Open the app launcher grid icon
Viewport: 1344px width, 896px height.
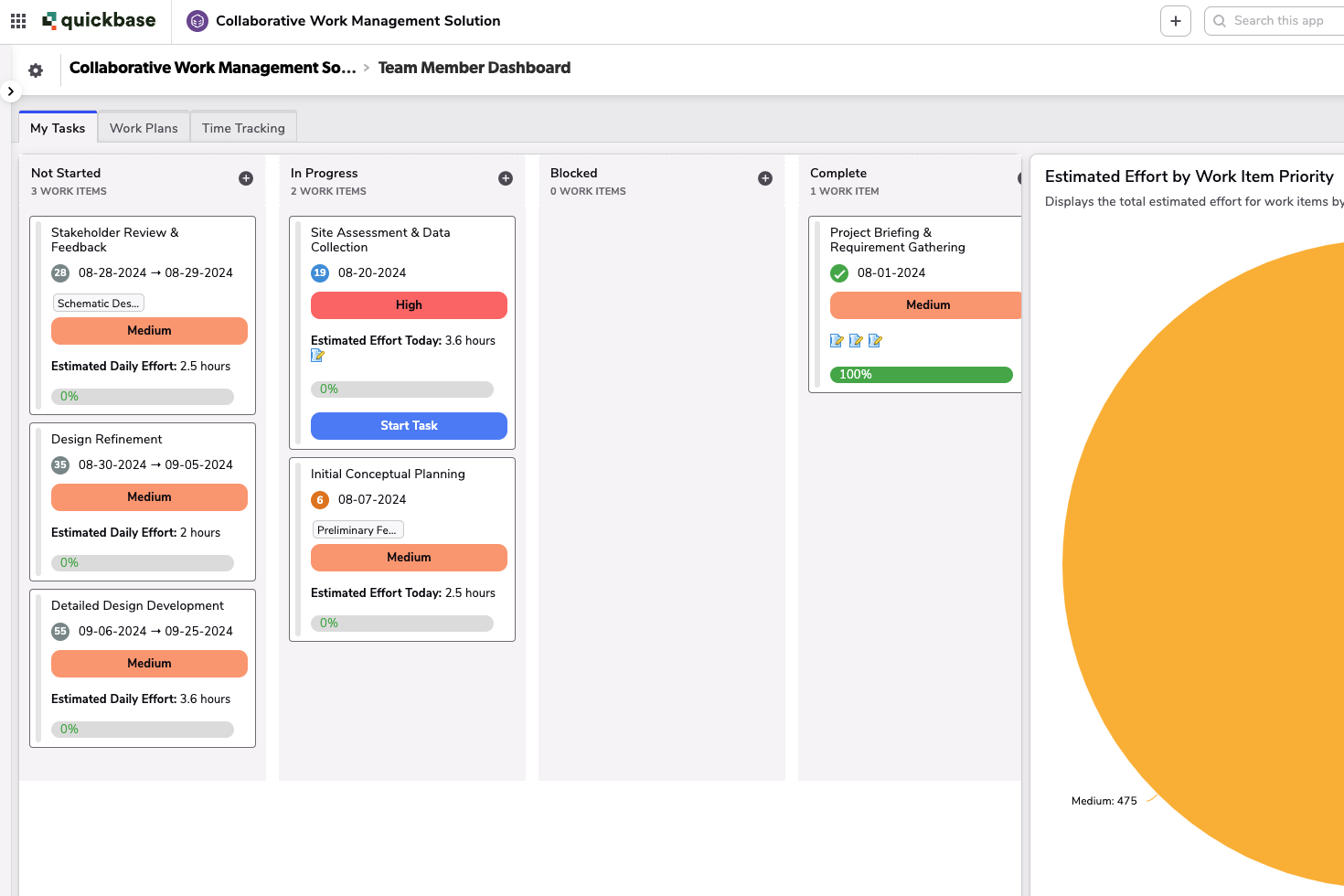coord(18,20)
